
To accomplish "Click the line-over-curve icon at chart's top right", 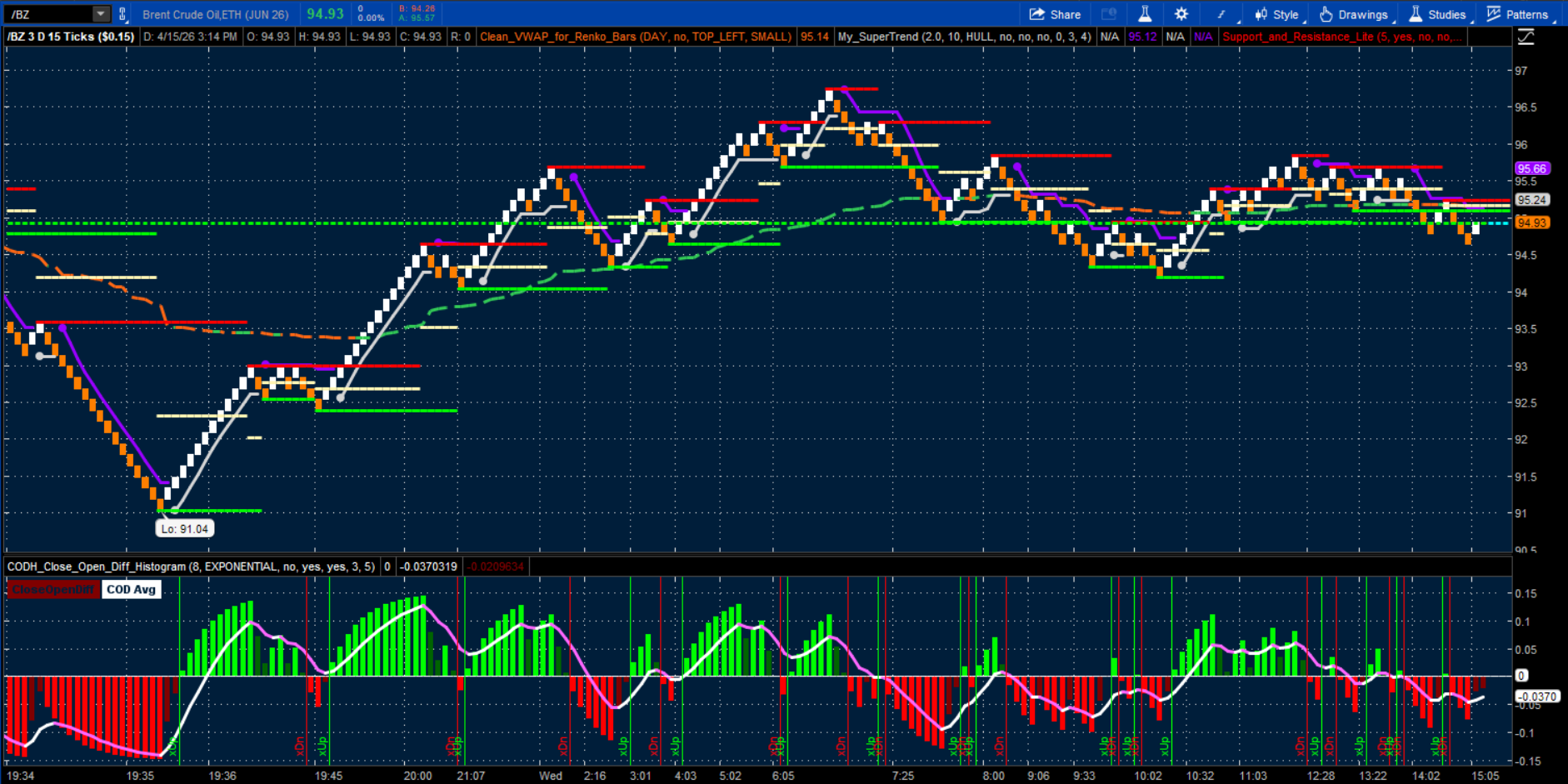I will [x=1526, y=37].
